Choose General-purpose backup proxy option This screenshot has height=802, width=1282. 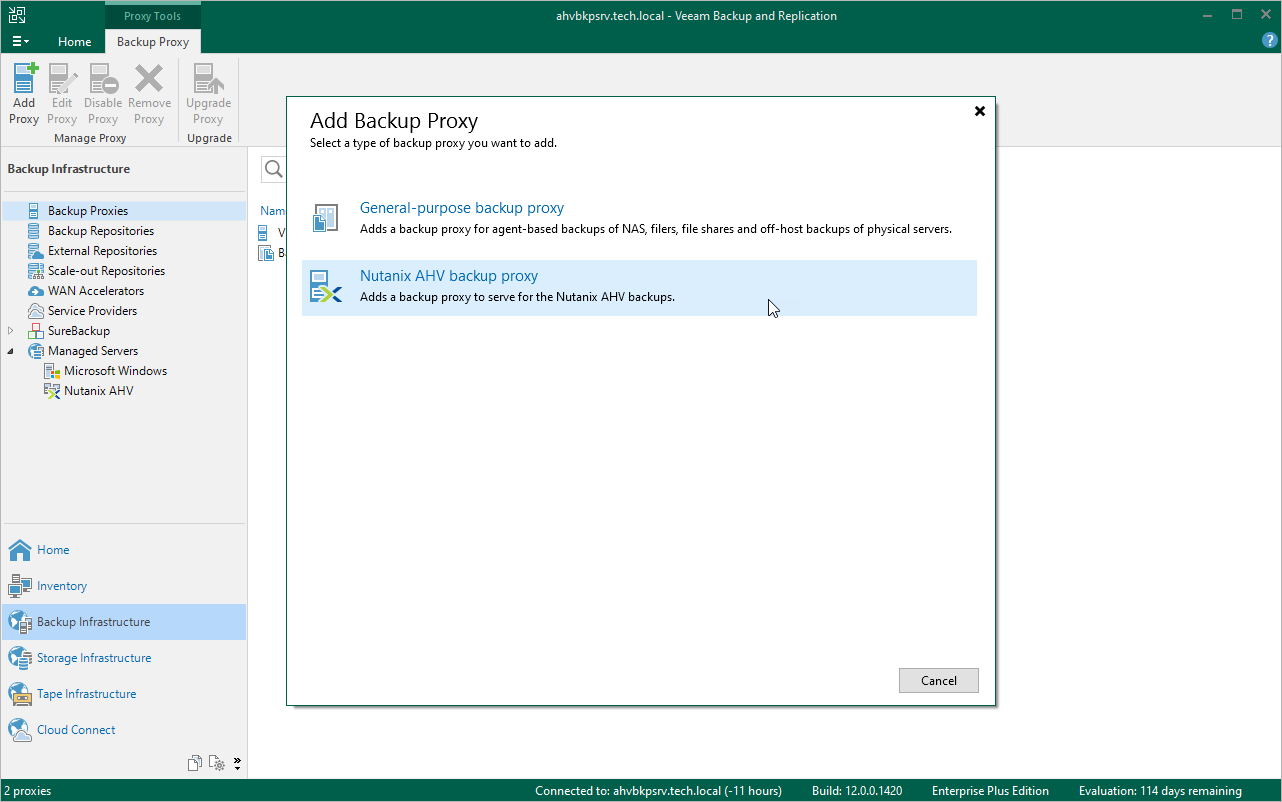point(639,218)
